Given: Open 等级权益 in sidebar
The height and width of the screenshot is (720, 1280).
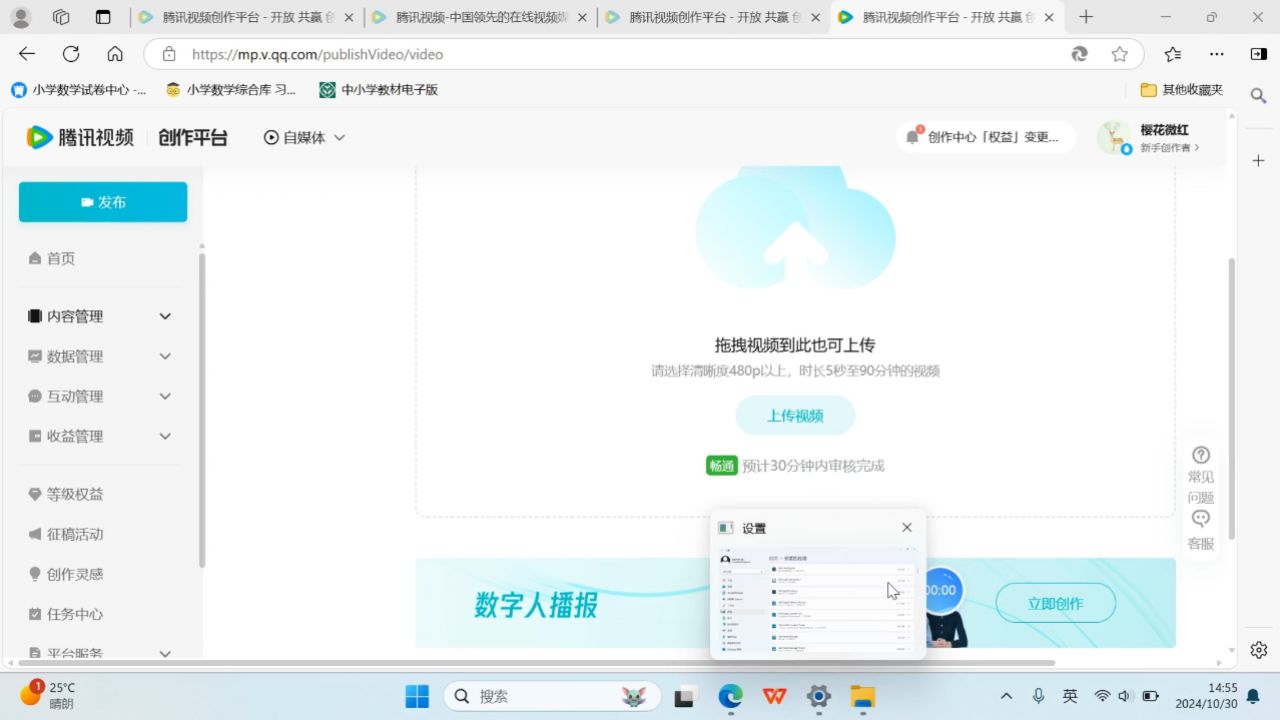Looking at the screenshot, I should 75,494.
